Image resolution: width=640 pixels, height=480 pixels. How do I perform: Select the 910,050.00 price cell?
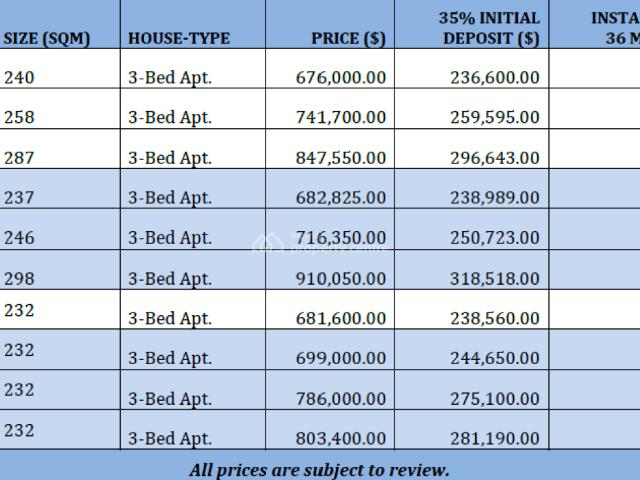(341, 278)
